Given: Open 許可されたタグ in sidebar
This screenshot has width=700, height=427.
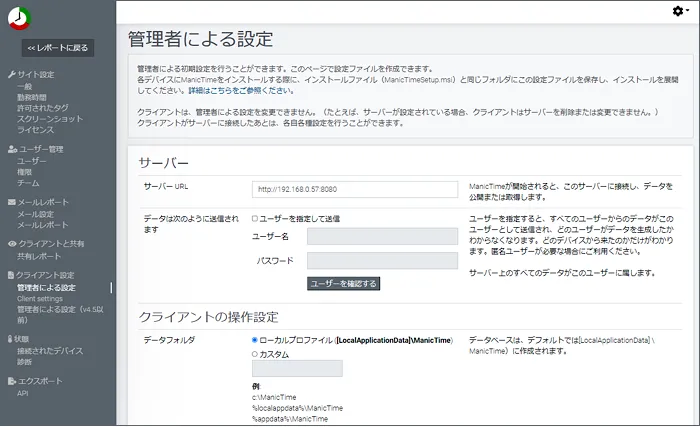Looking at the screenshot, I should pos(43,108).
